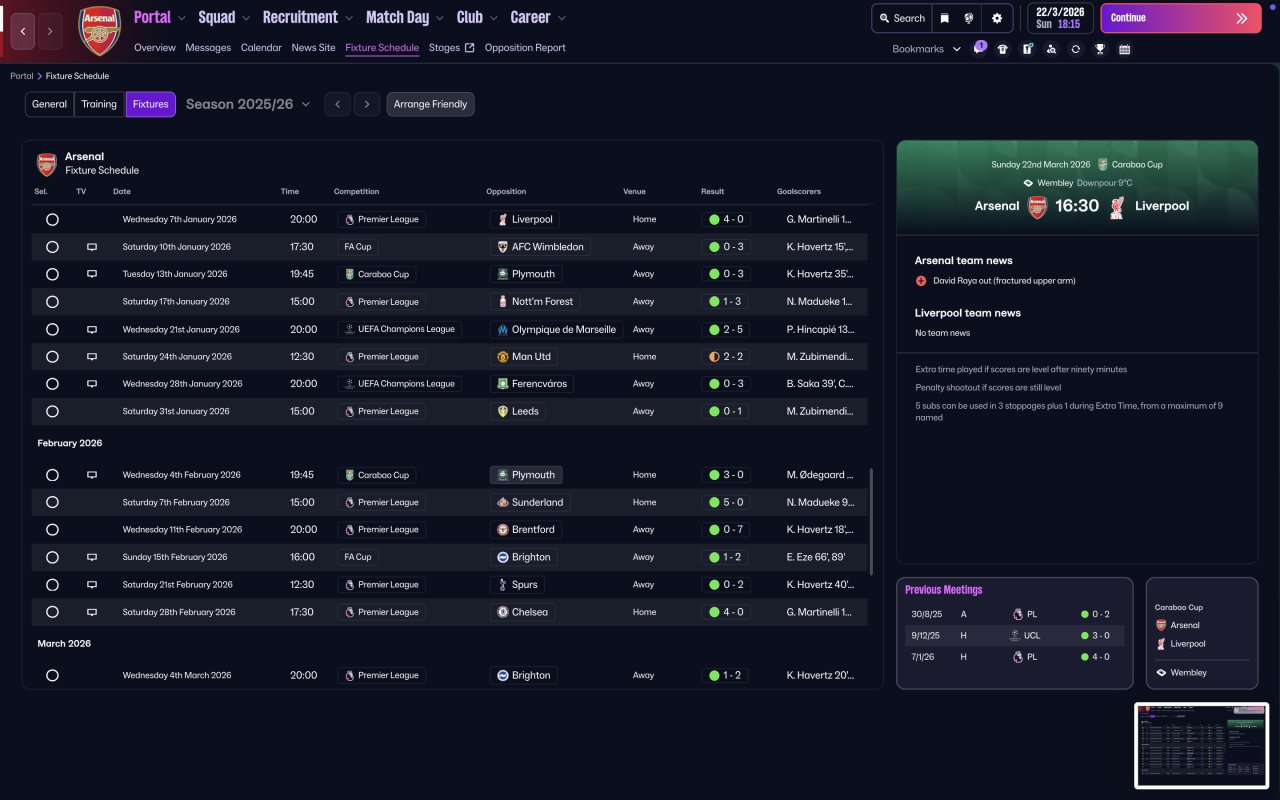Open the messages bubble with notification badge
The image size is (1280, 800).
coord(979,49)
